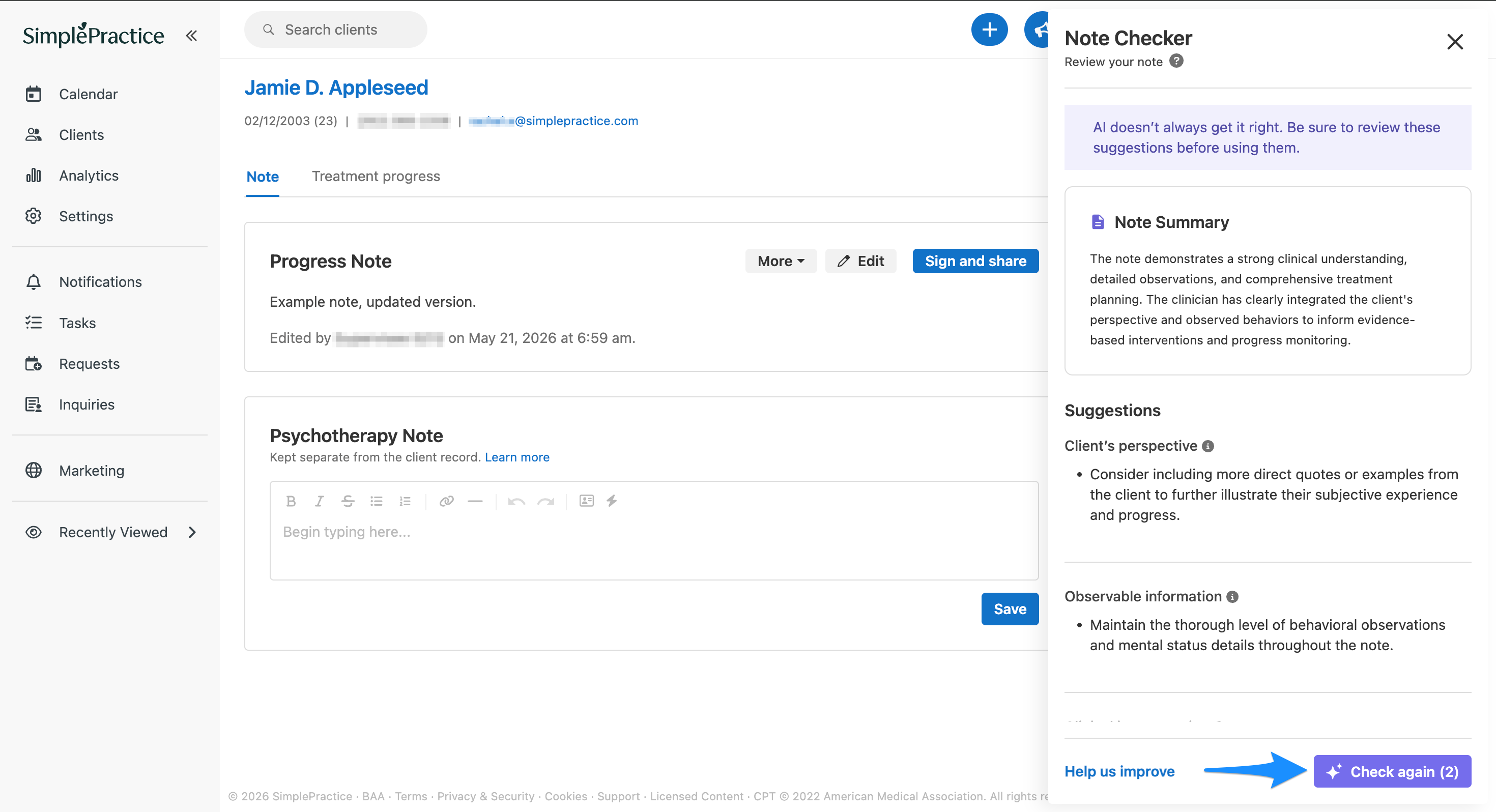
Task: Open Inquiries text label in sidebar
Action: (x=87, y=404)
